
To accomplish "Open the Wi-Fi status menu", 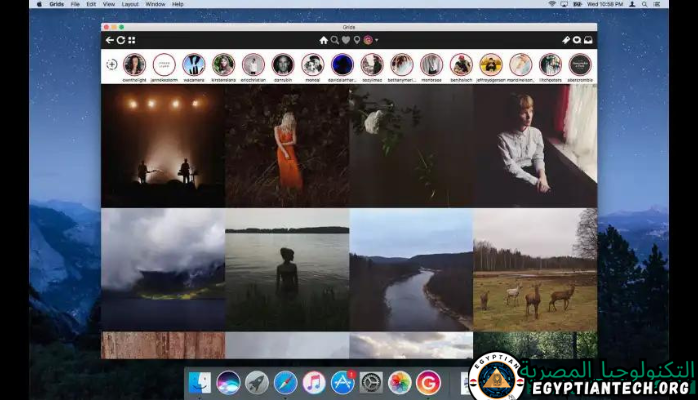I will pos(551,4).
